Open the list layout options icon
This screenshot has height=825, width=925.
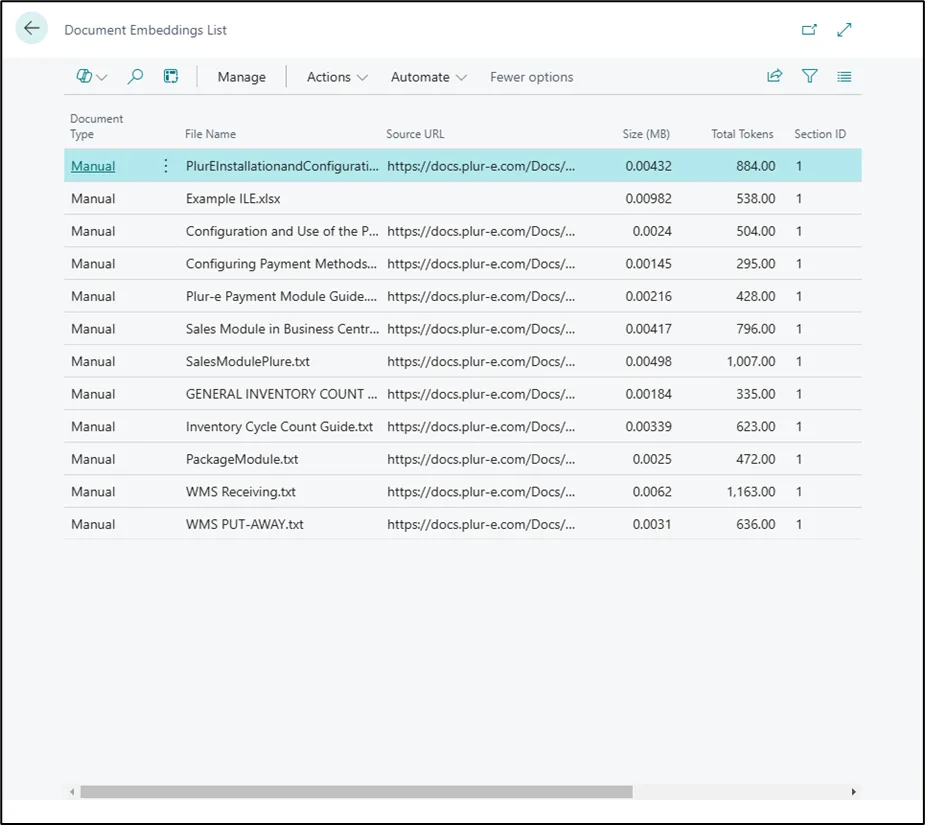(844, 77)
